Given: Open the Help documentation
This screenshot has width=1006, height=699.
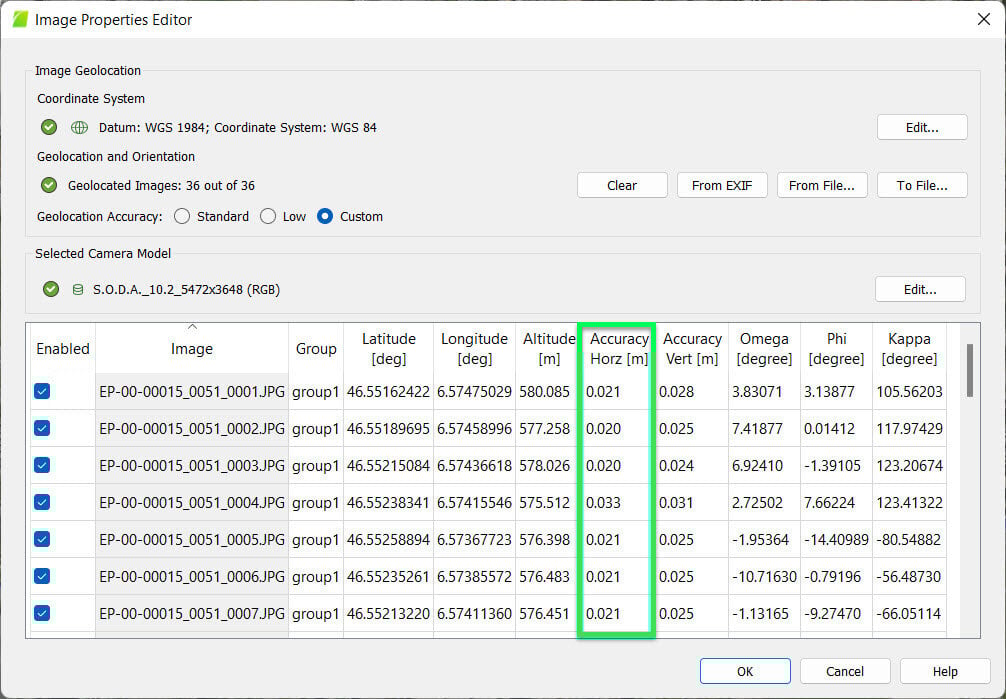Looking at the screenshot, I should coord(943,671).
